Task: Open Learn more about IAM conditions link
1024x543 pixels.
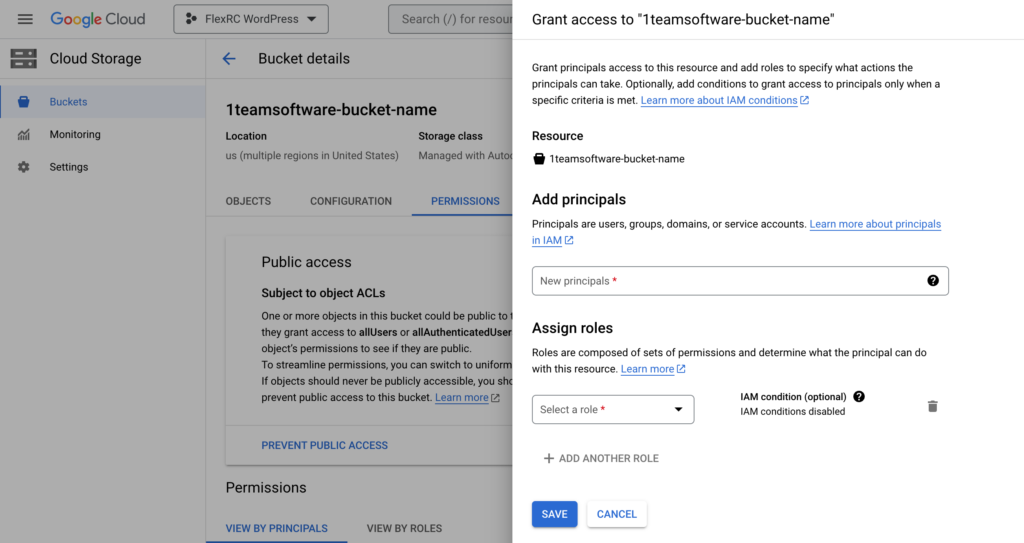Action: tap(719, 101)
